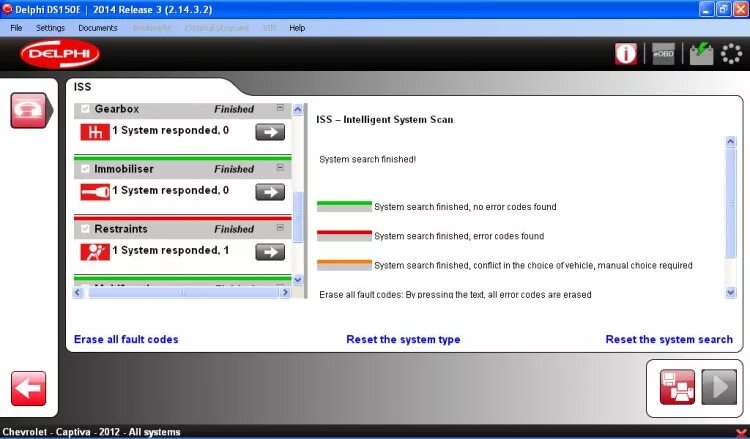Toggle the Restraints checkbox
Screen dimensions: 750x439
tap(85, 229)
